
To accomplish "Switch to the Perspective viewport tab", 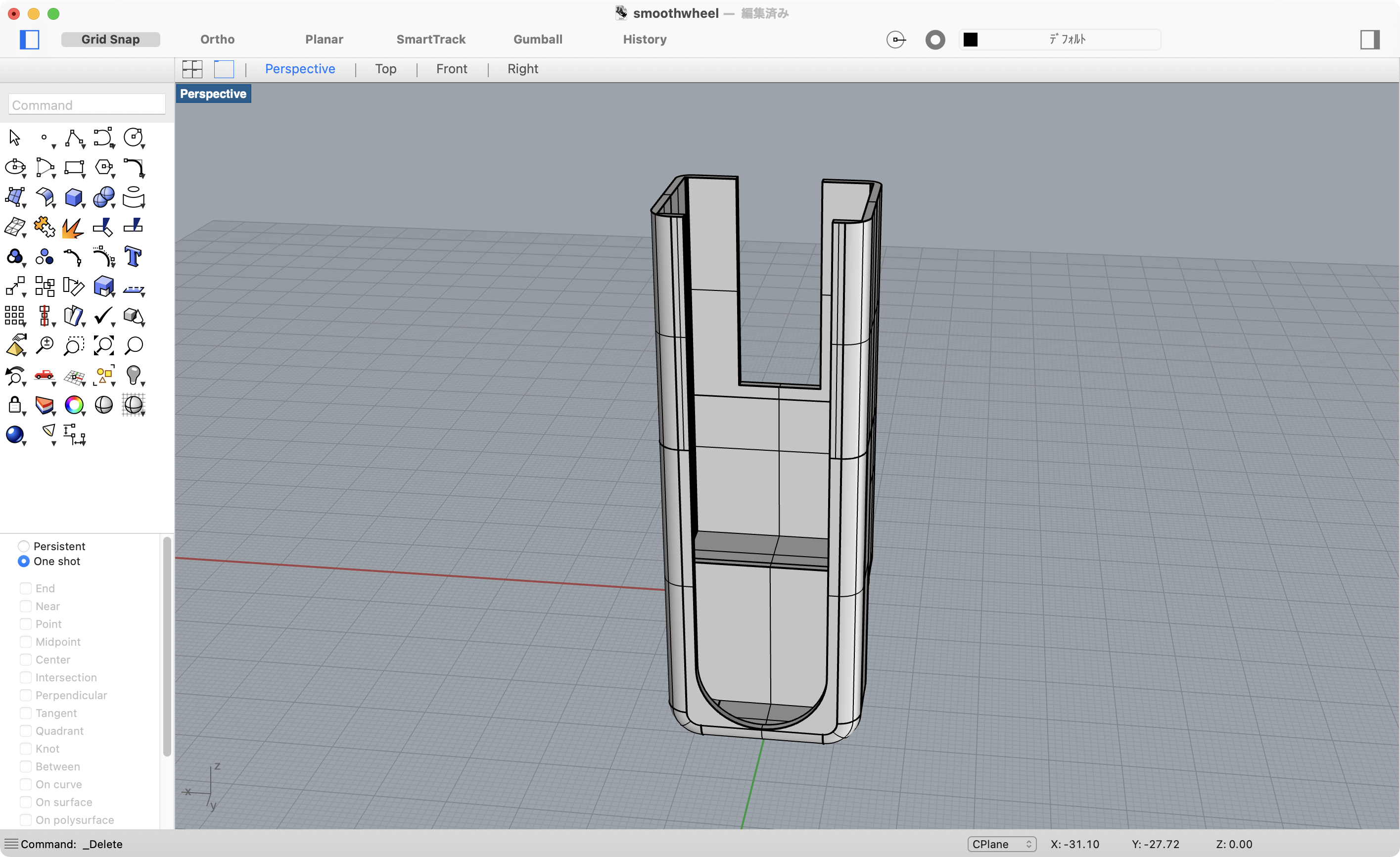I will point(300,69).
